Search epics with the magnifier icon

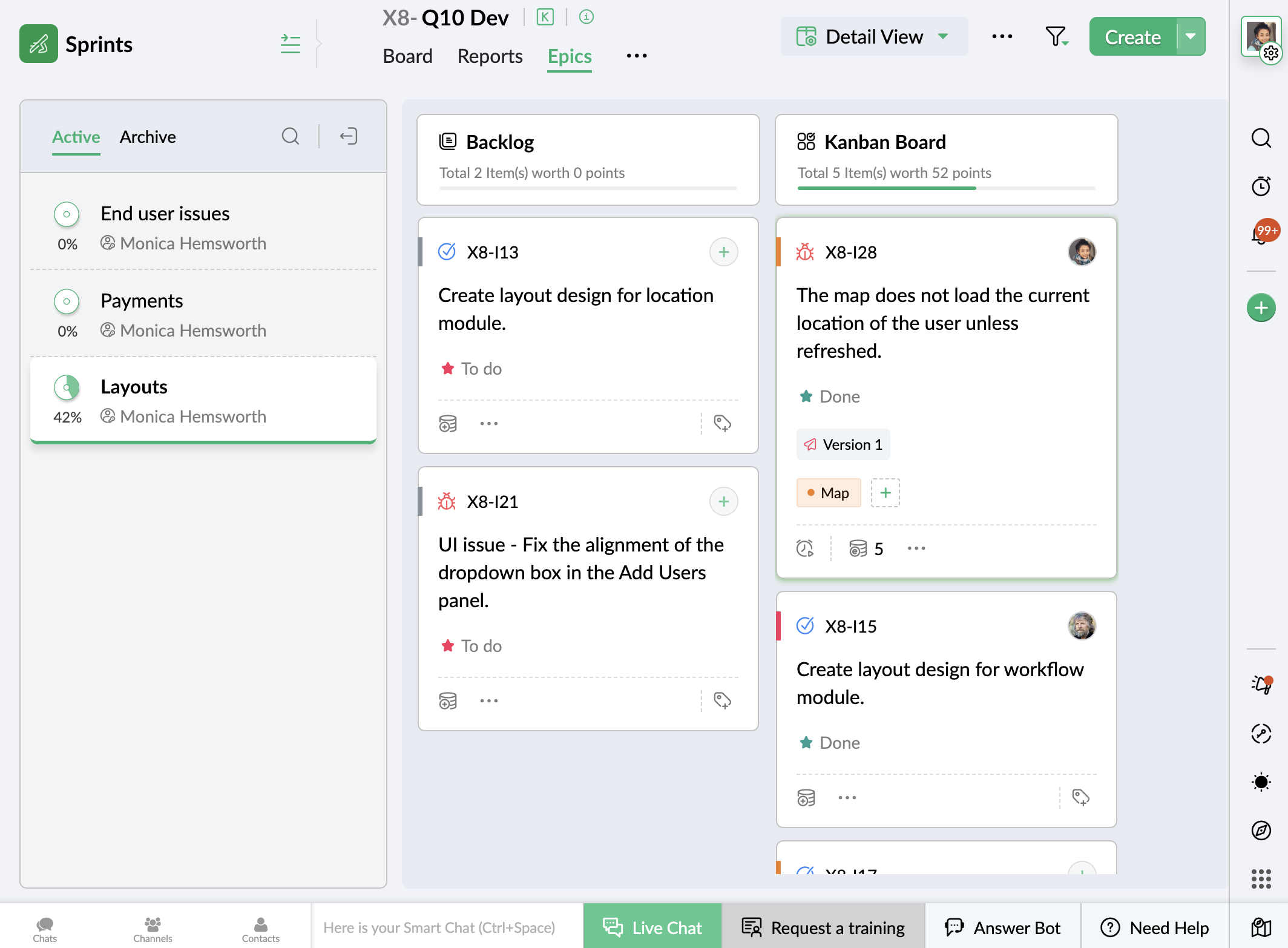[x=291, y=136]
